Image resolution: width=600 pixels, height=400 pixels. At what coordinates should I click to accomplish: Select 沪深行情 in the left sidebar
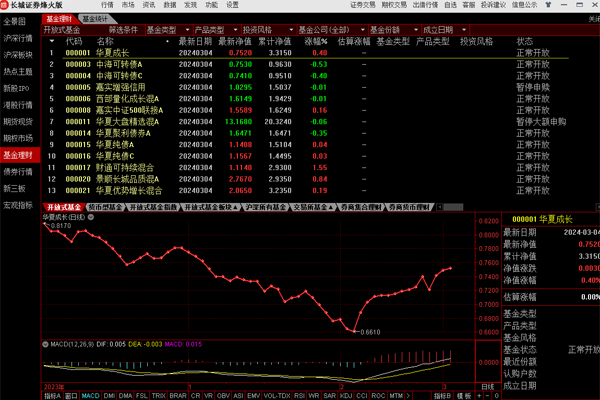coord(17,38)
